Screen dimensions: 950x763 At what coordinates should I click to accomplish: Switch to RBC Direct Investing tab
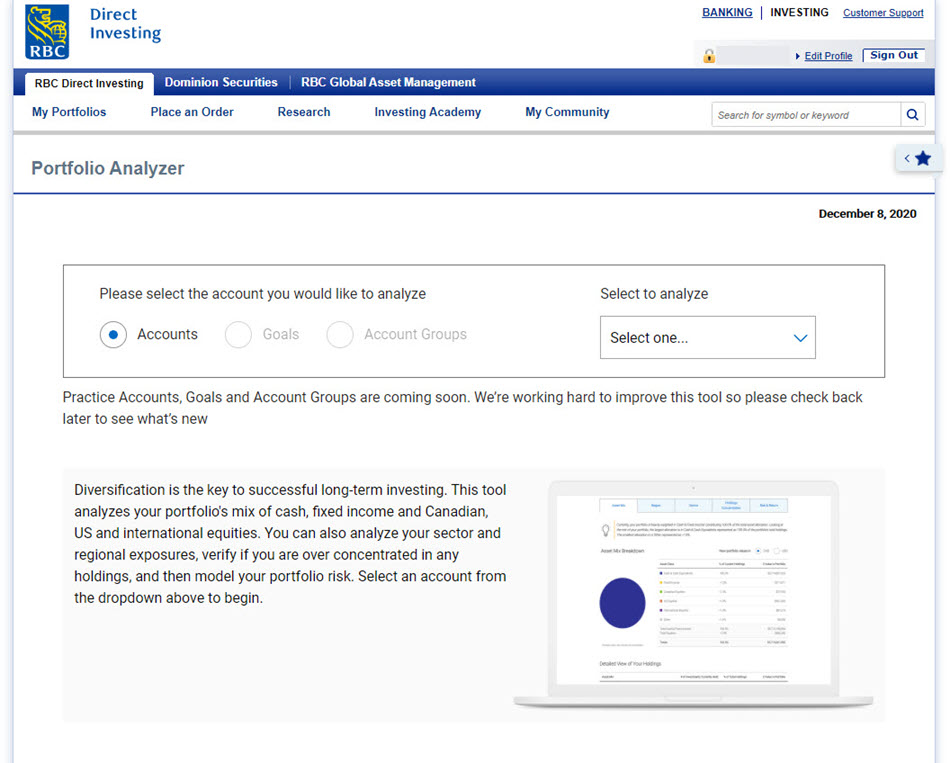point(89,83)
